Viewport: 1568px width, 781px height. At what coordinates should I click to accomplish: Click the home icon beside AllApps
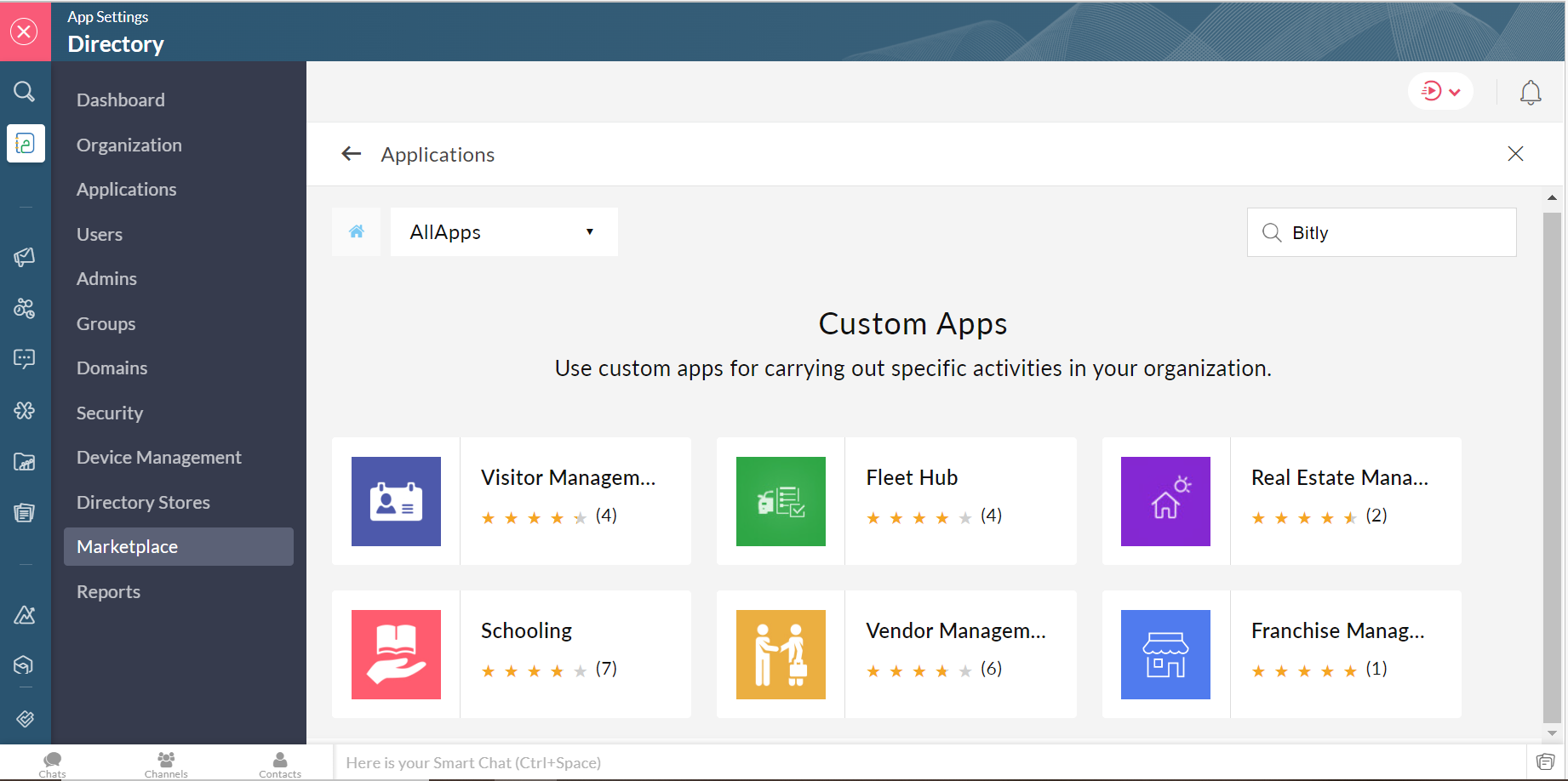click(x=357, y=231)
